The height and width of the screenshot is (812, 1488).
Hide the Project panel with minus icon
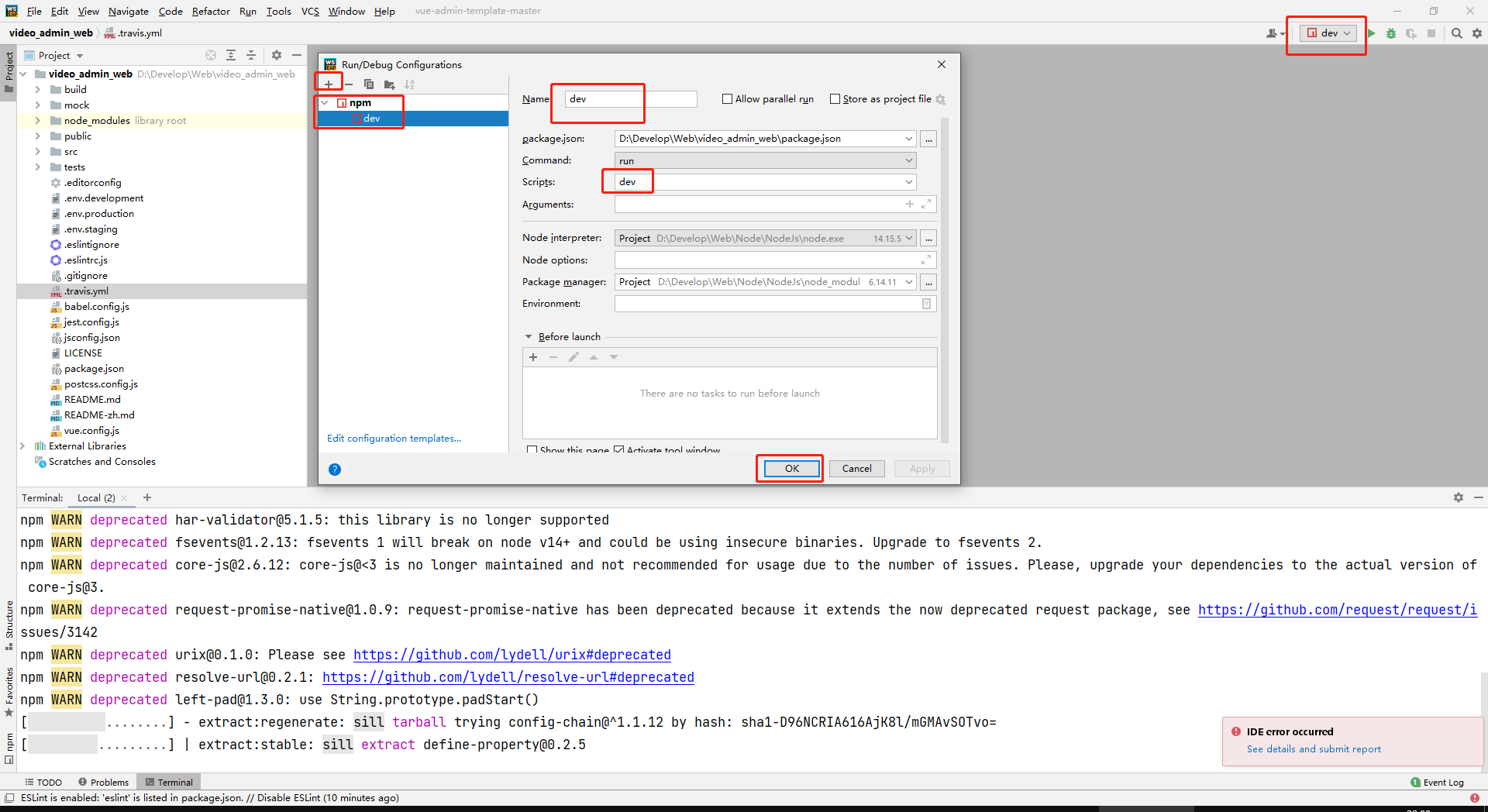[x=297, y=55]
